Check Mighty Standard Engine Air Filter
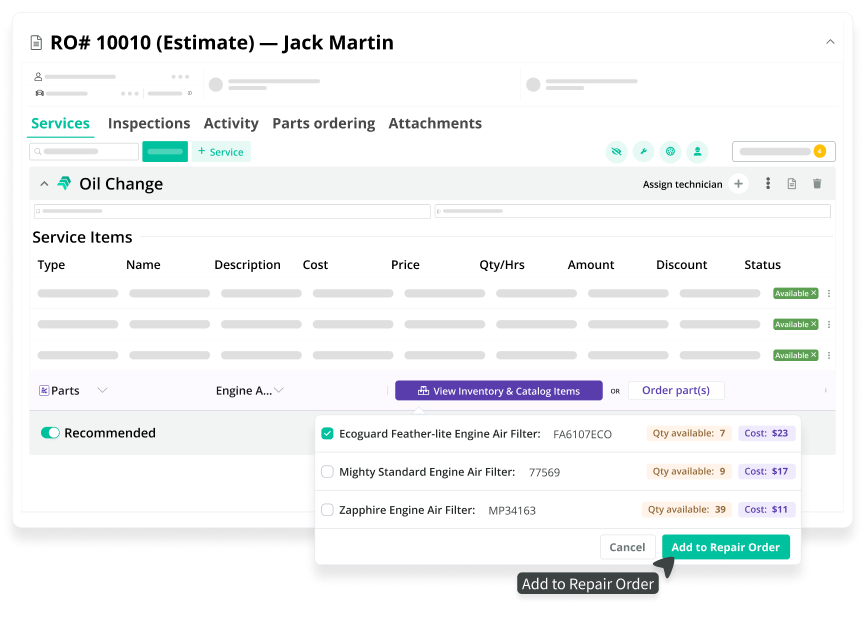The image size is (864, 620). [x=327, y=472]
